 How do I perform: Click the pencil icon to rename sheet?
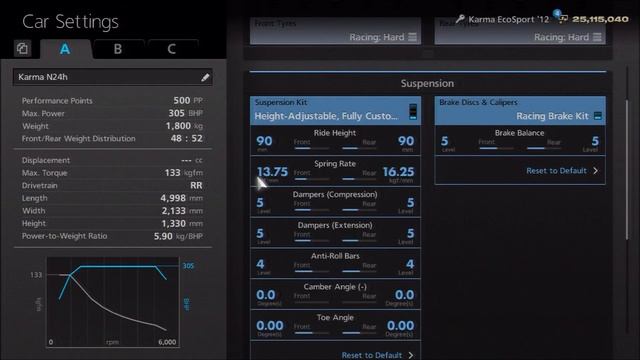click(x=205, y=77)
